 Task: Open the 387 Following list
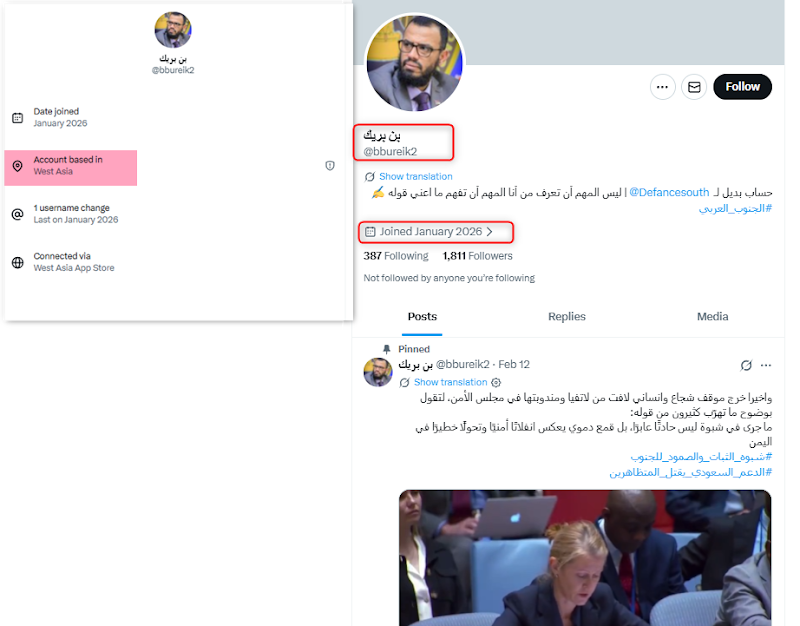point(396,256)
